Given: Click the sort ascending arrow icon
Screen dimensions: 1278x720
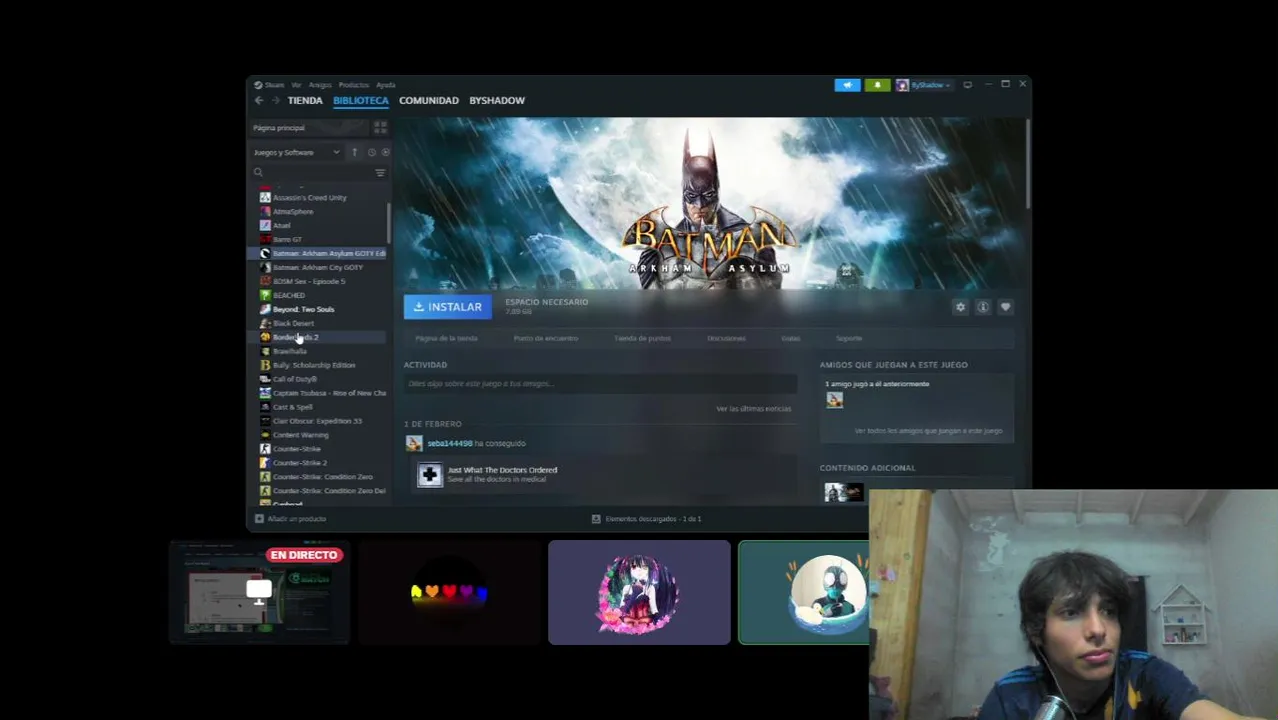Looking at the screenshot, I should click(x=354, y=152).
